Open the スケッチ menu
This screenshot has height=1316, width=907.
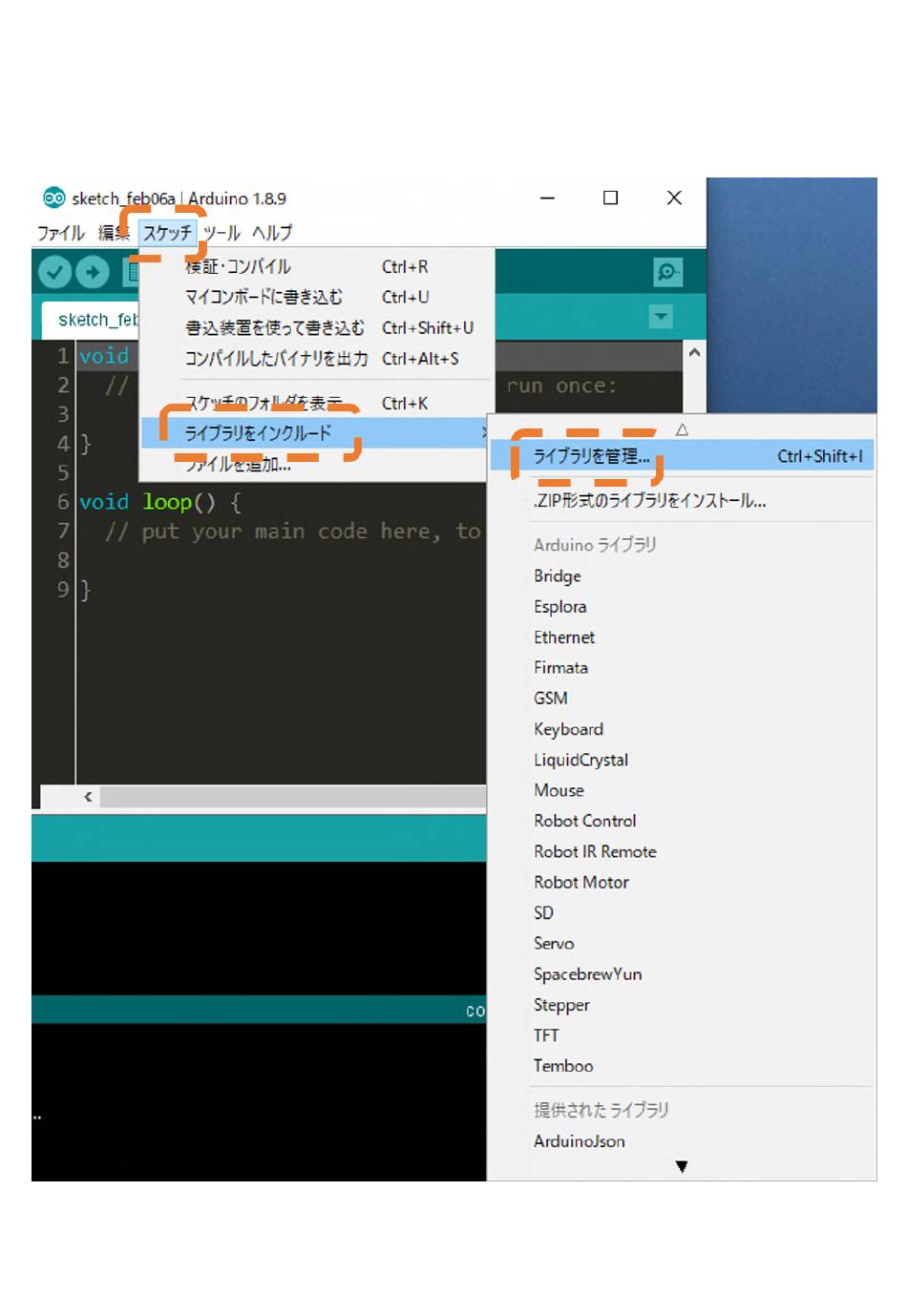pyautogui.click(x=167, y=233)
